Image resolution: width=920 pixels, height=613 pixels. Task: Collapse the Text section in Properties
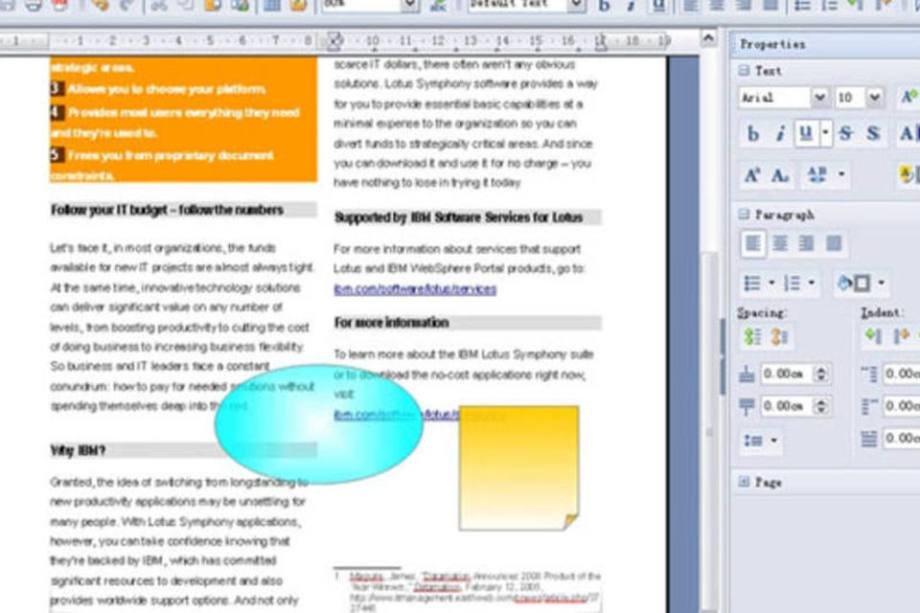pos(744,70)
